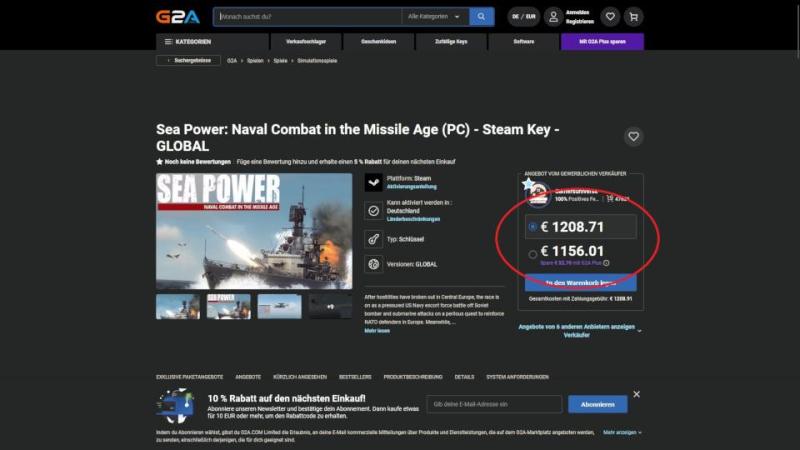
Task: Click the Registrieren link
Action: [580, 21]
